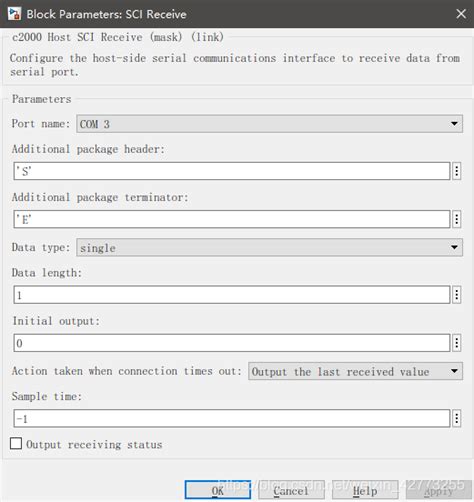
Task: Click the OK button
Action: pyautogui.click(x=218, y=490)
